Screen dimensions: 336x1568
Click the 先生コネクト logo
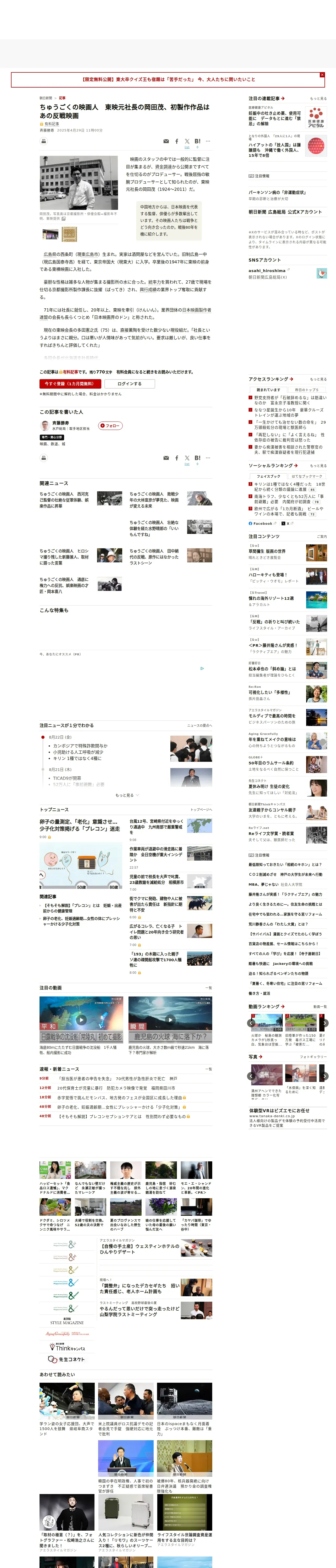point(66,1359)
